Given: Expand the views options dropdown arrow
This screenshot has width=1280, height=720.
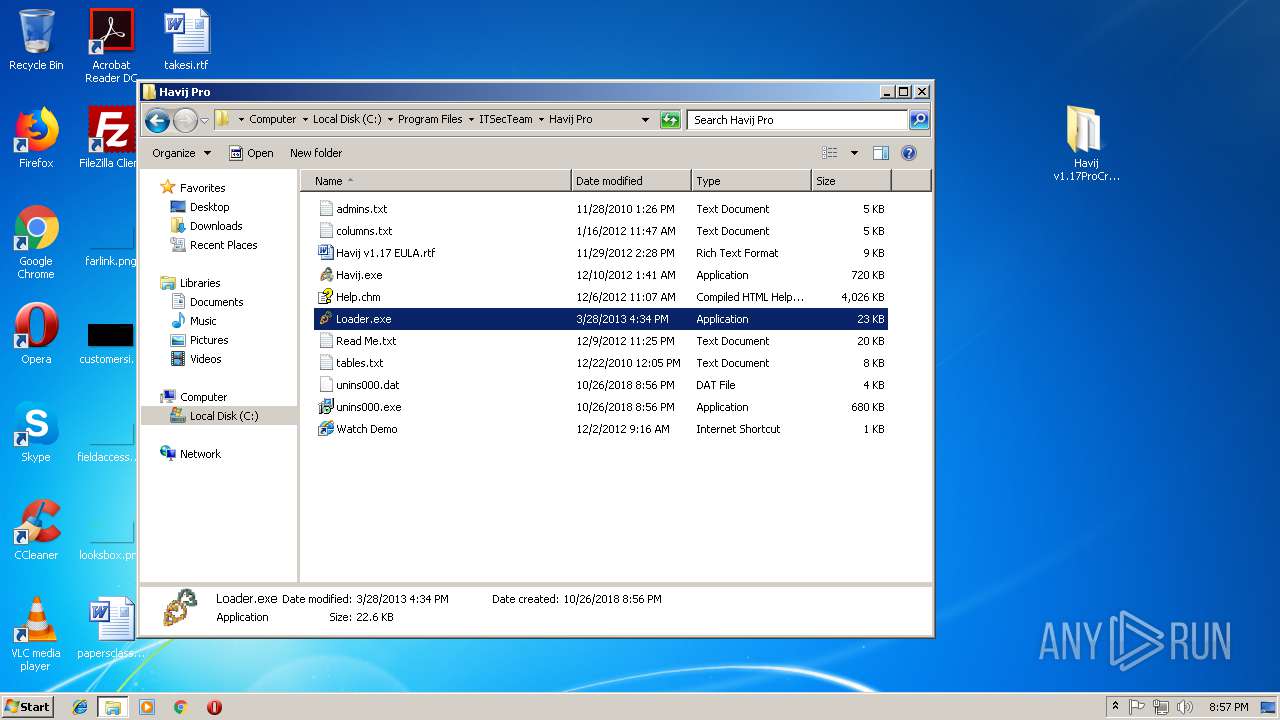Looking at the screenshot, I should [x=854, y=153].
